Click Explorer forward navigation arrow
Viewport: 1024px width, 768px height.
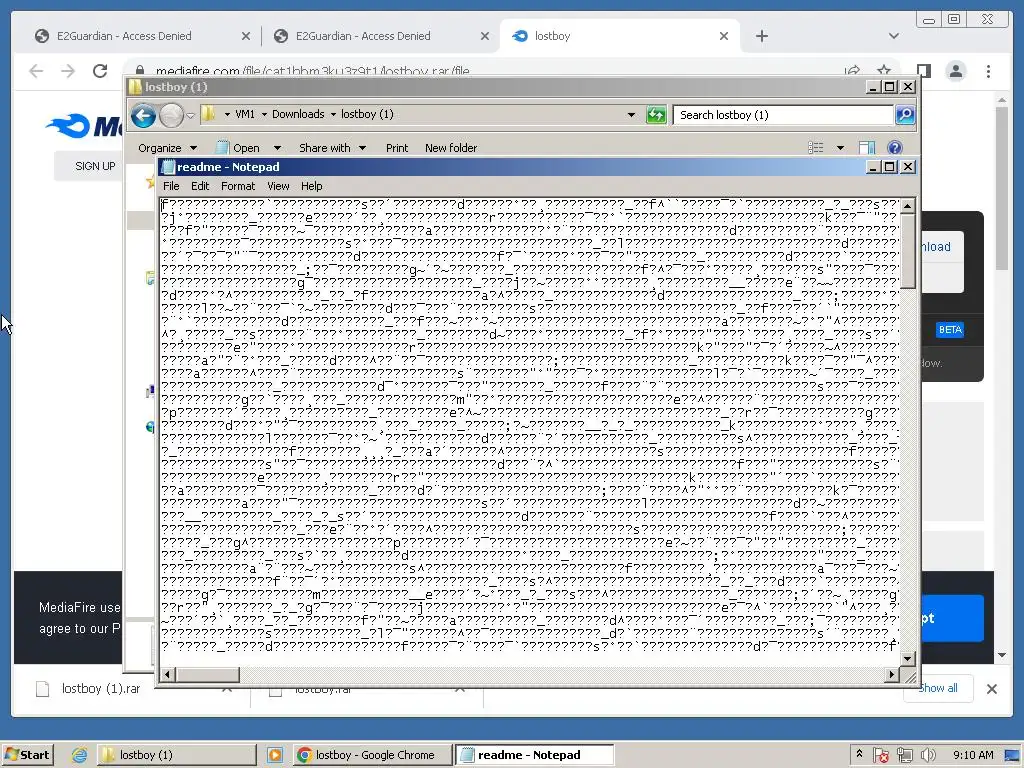click(x=171, y=116)
